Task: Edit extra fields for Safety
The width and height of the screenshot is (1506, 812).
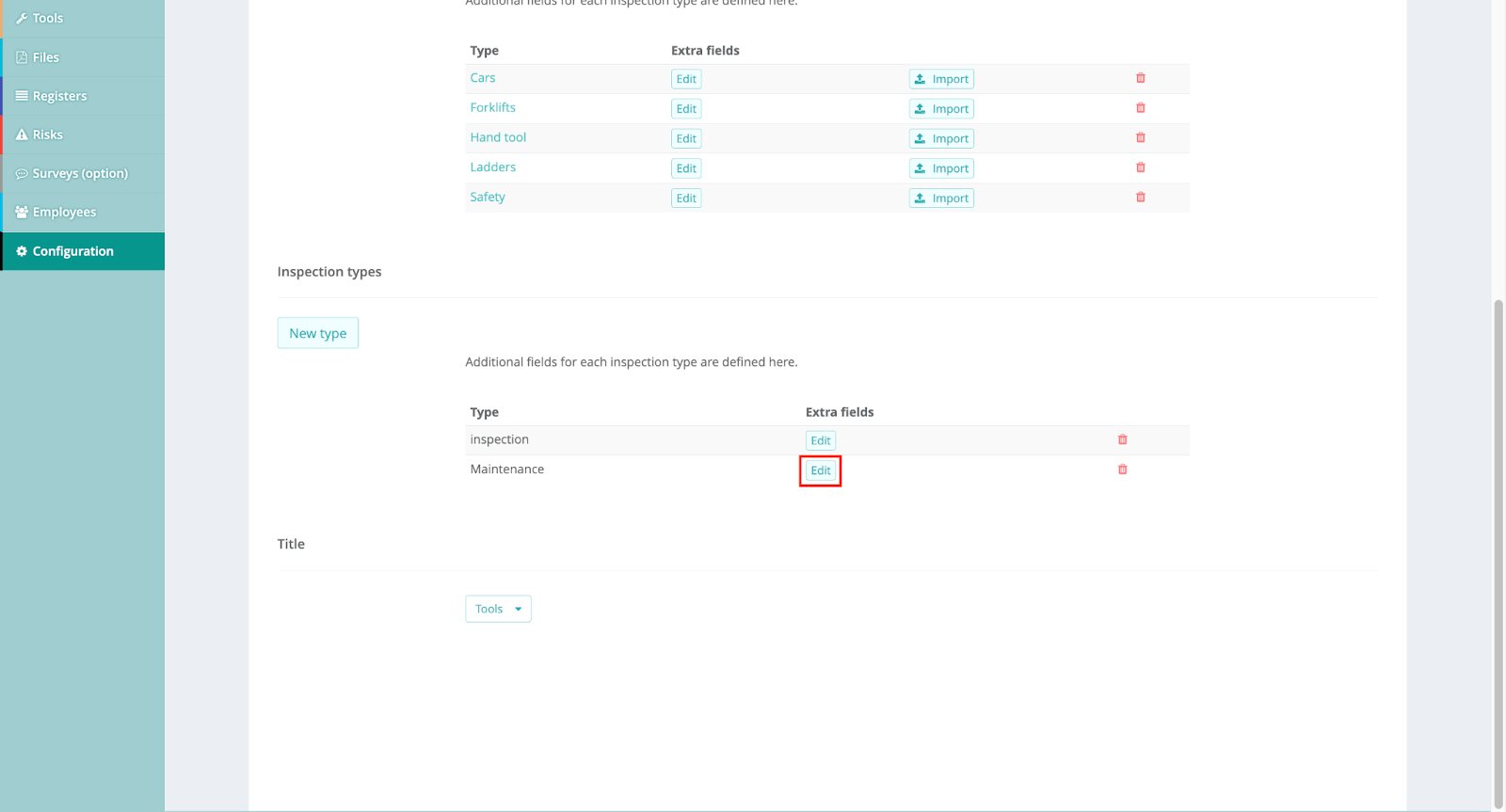Action: click(686, 199)
